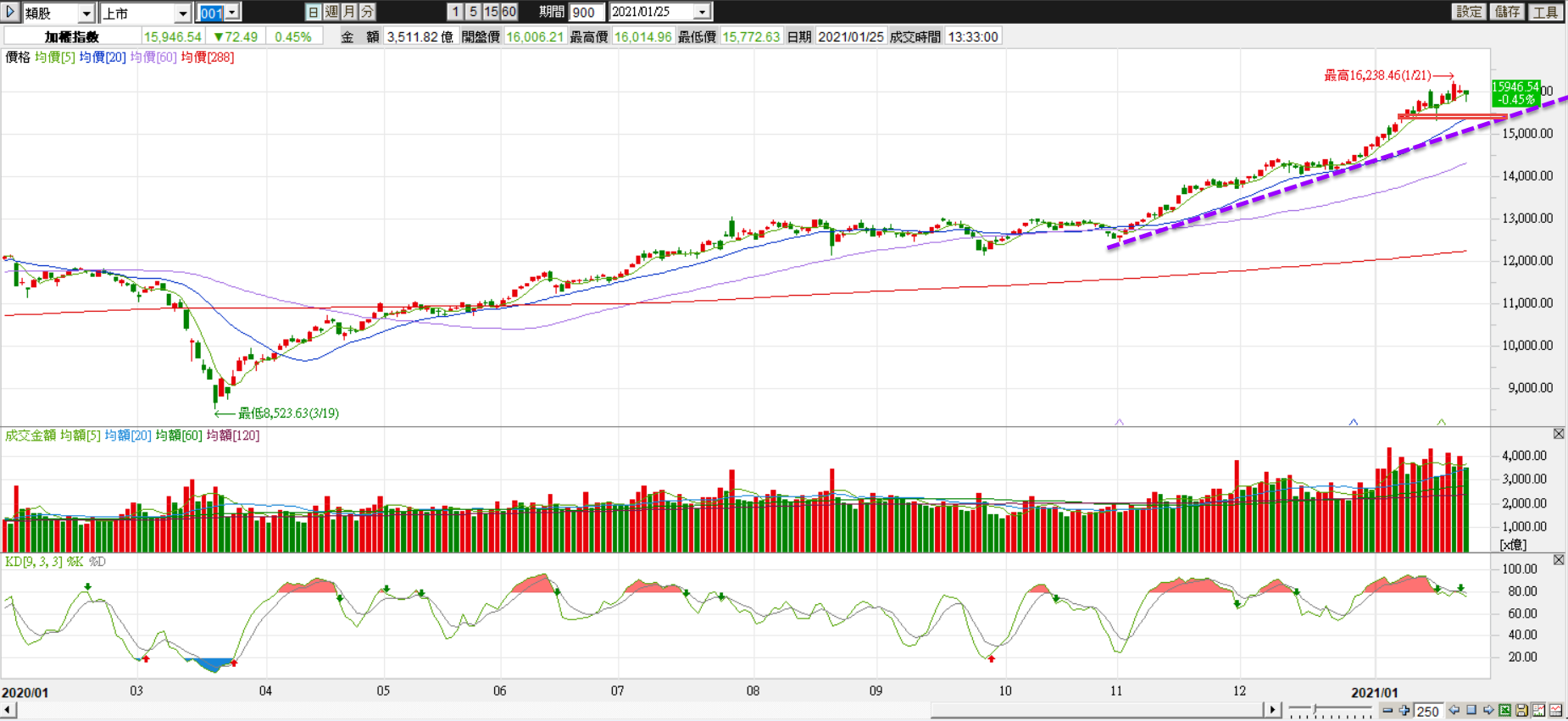Click the 均額[60] volume average legend
This screenshot has height=721, width=1568.
179,435
